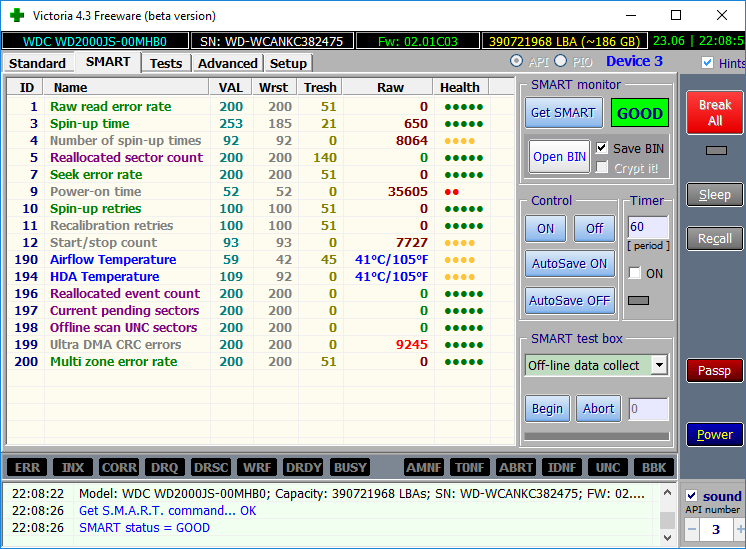Click the Power-on time red health dots
The image size is (746, 549).
coord(452,192)
